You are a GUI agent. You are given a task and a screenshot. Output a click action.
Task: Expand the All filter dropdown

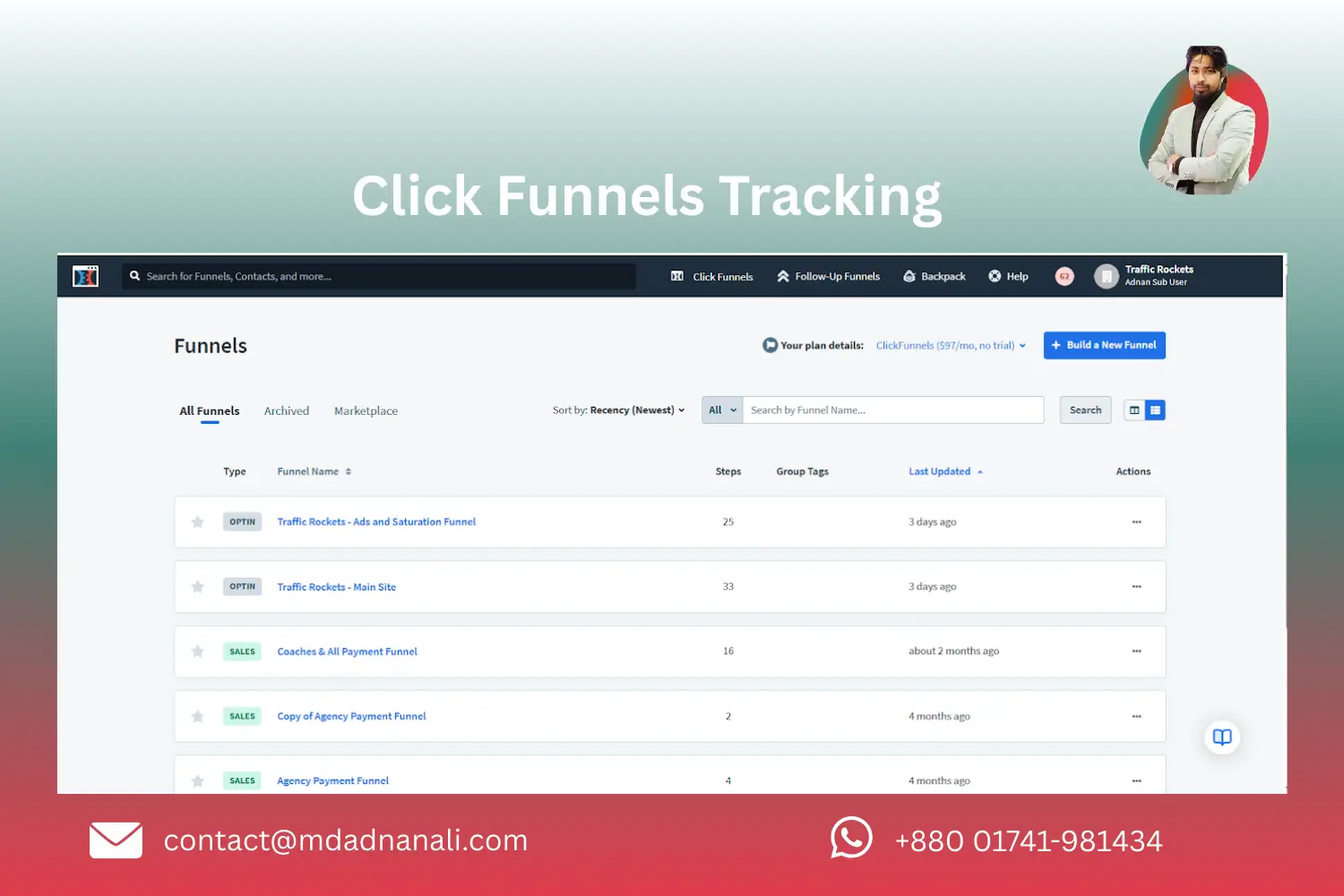tap(721, 409)
